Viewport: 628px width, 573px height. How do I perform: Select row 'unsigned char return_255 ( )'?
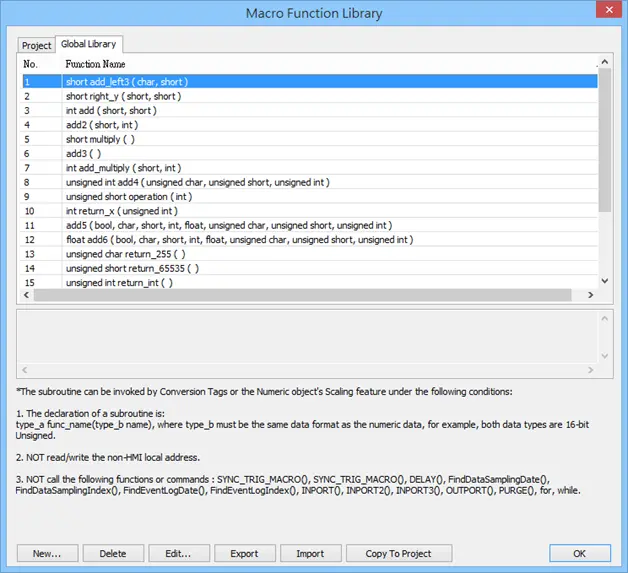tap(309, 254)
